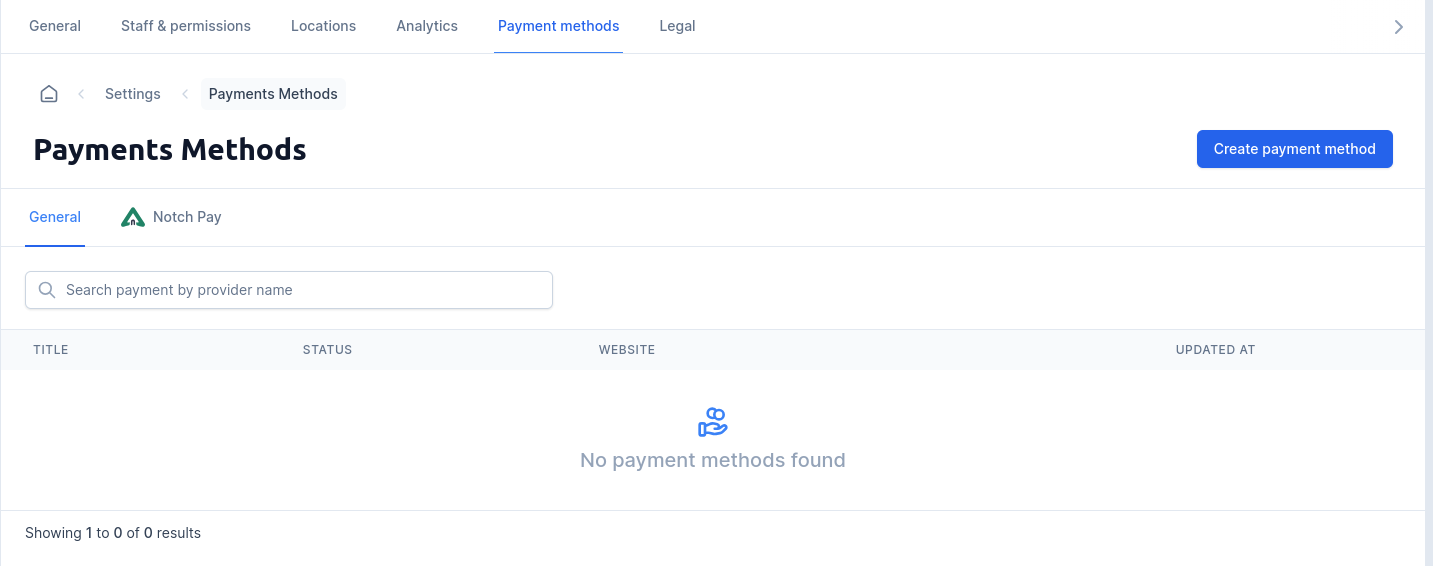Click the breadcrumb chevron before Settings
Image resolution: width=1433 pixels, height=566 pixels.
click(81, 94)
